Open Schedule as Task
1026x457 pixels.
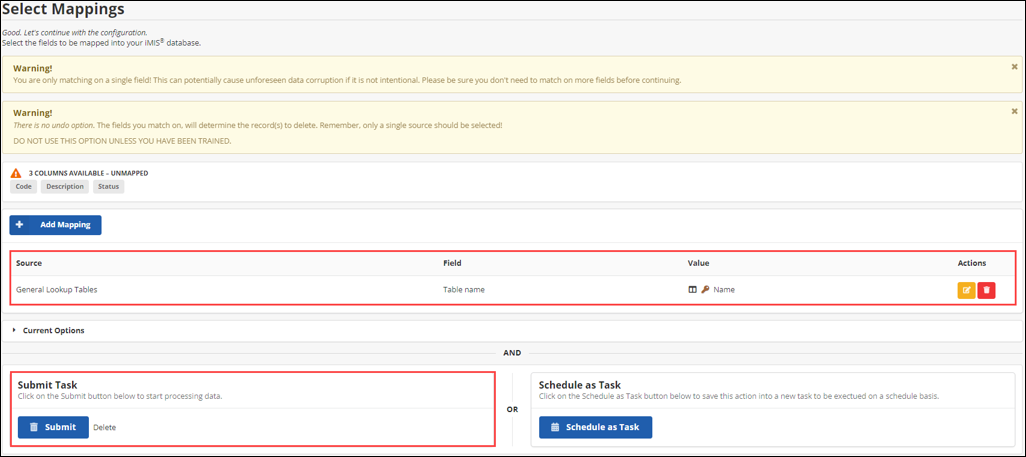pos(595,427)
